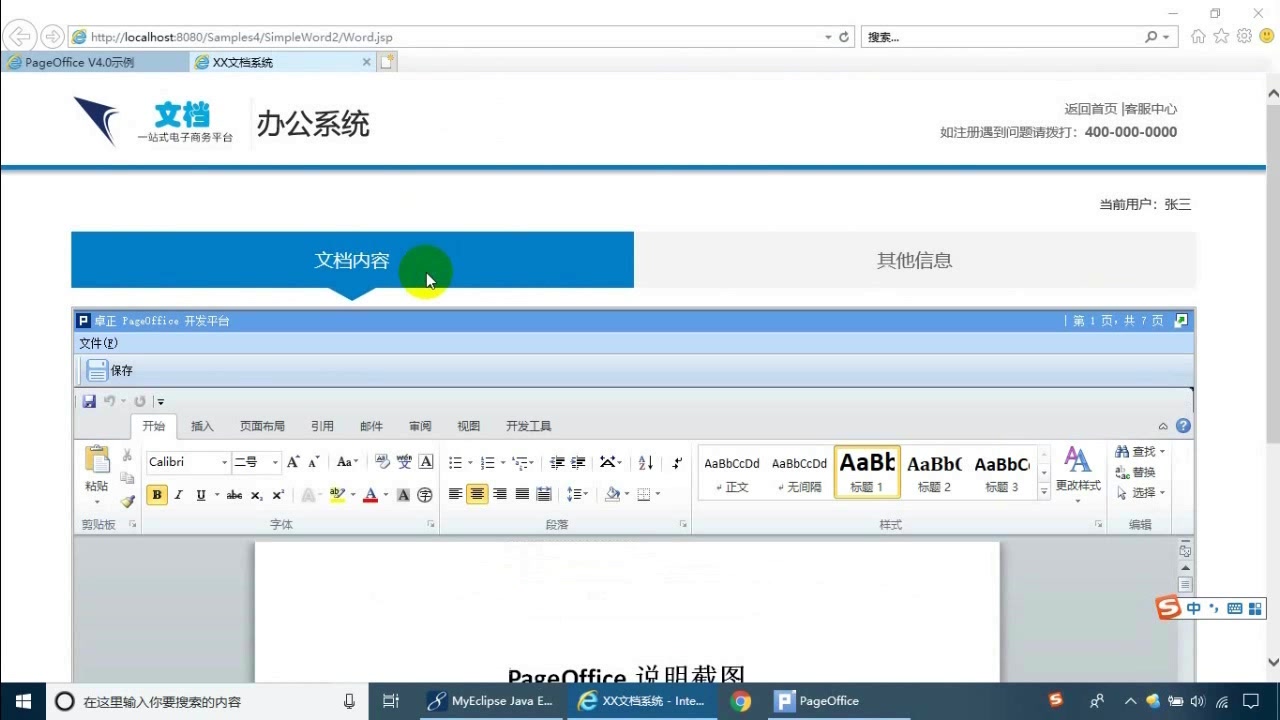Viewport: 1280px width, 720px height.
Task: Click the shrink font icon
Action: 314,462
